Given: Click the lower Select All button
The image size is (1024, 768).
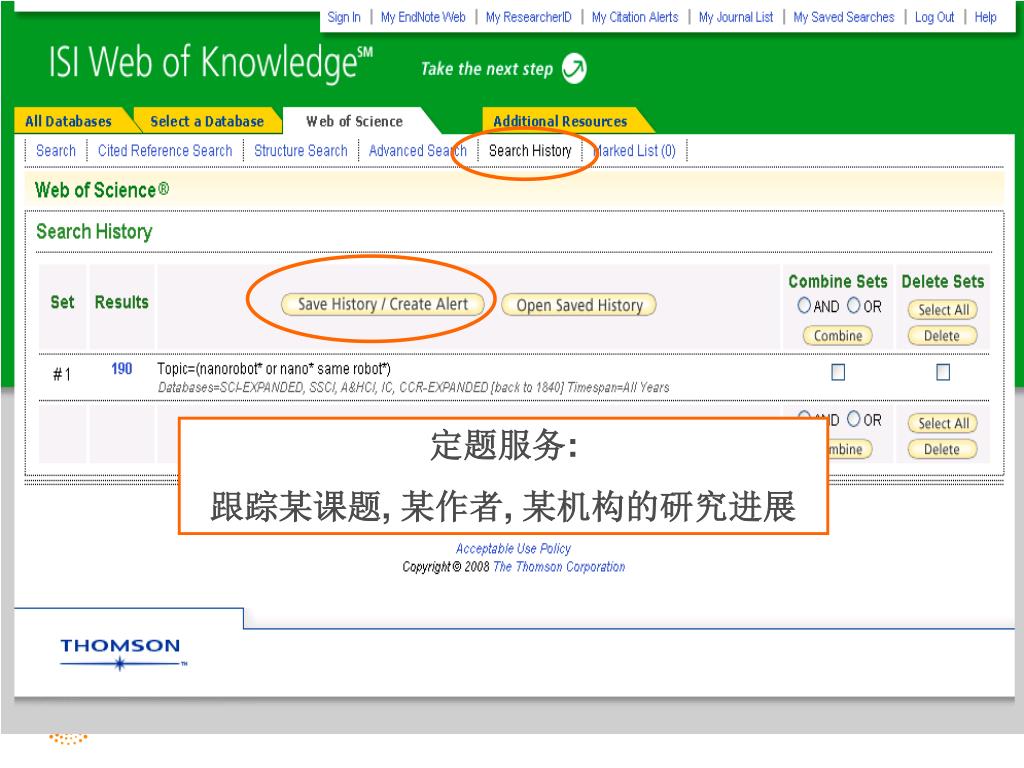Looking at the screenshot, I should (x=943, y=423).
